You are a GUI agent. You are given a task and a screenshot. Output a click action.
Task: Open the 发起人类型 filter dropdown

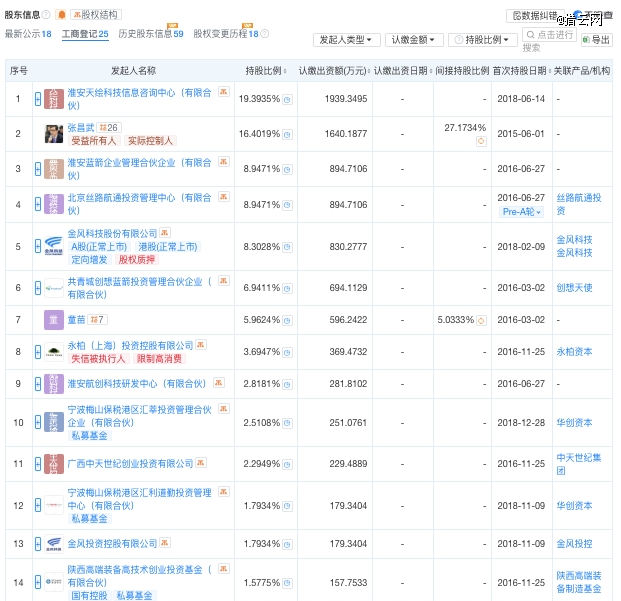[347, 40]
